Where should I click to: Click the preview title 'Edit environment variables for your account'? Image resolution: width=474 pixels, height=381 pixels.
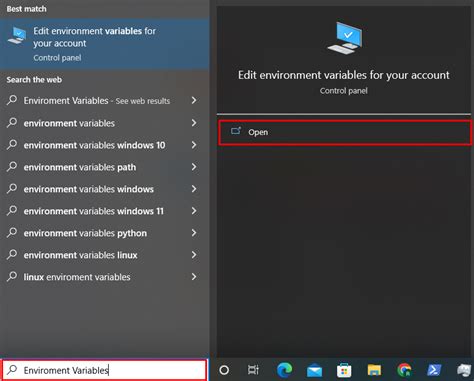(344, 75)
